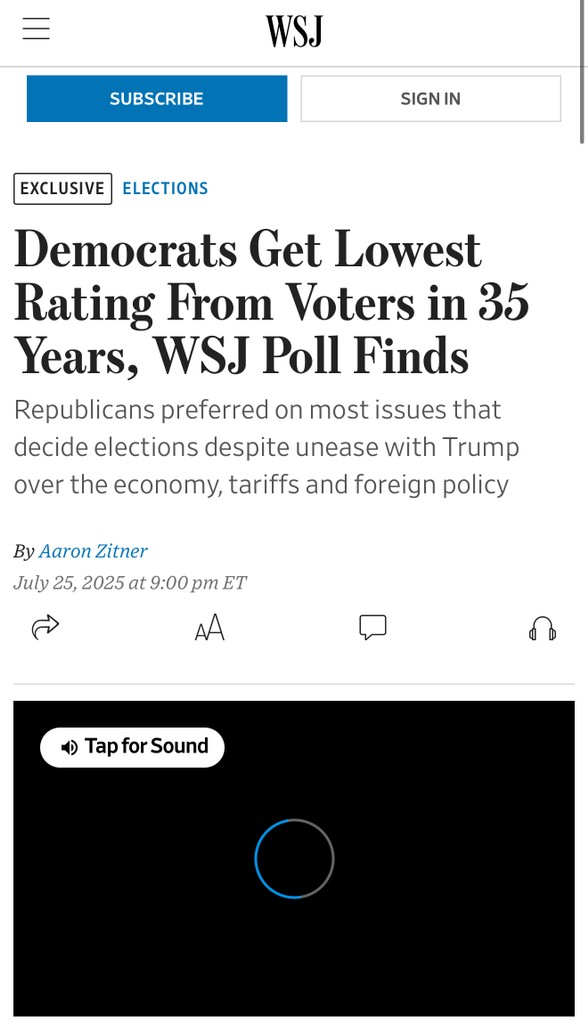Select the Exclusive tag label
Viewport: 588px width, 1024px height.
click(x=63, y=189)
